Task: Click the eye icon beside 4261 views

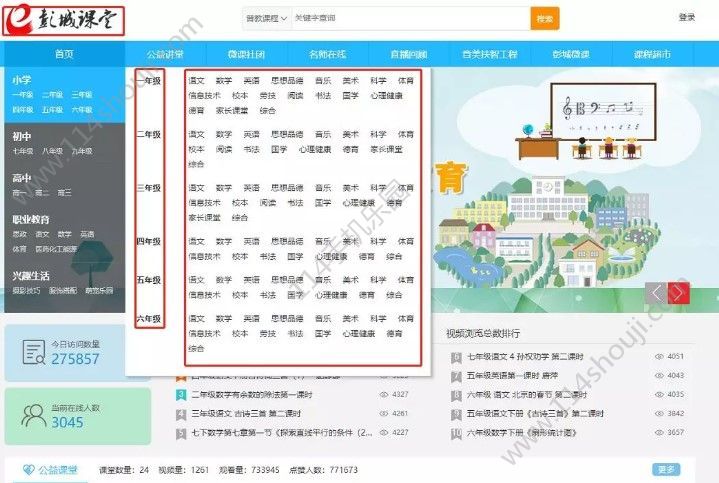Action: [384, 413]
